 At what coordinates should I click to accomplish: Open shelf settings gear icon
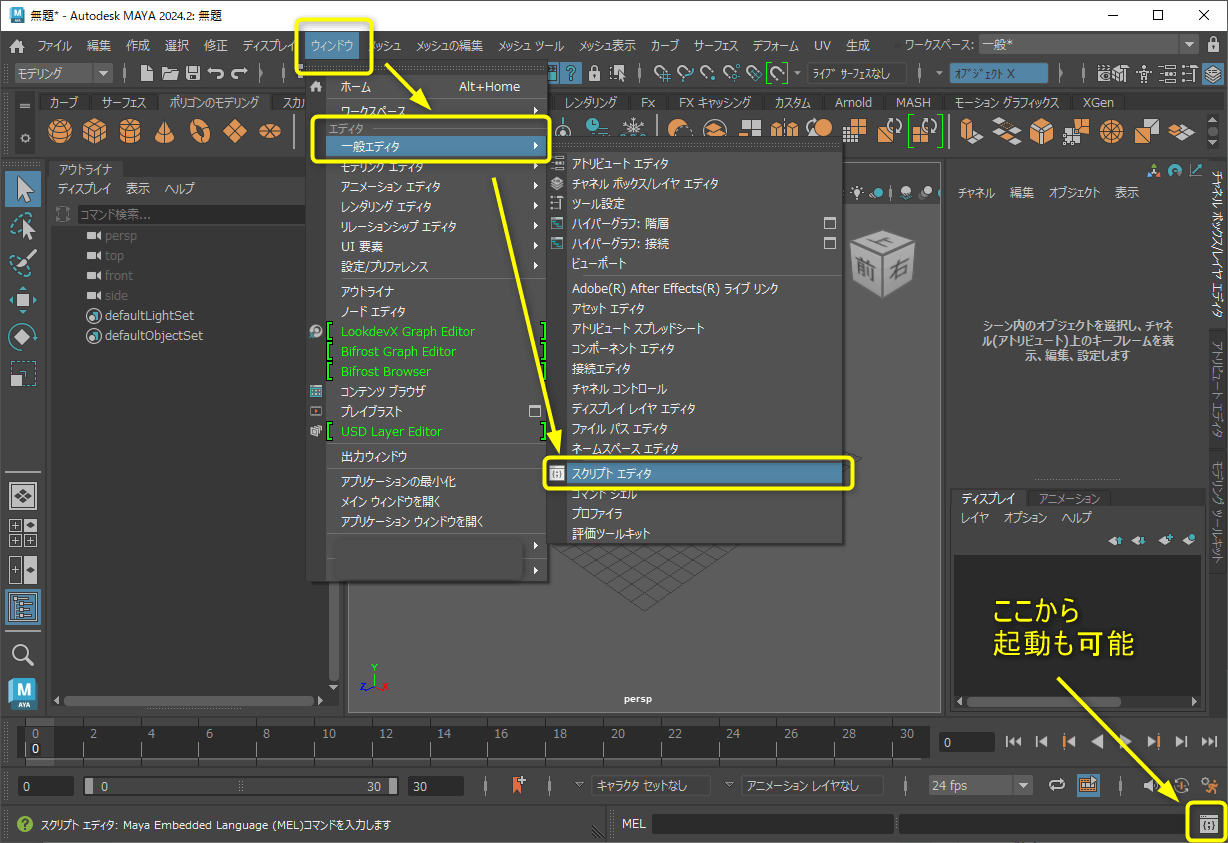pos(26,139)
